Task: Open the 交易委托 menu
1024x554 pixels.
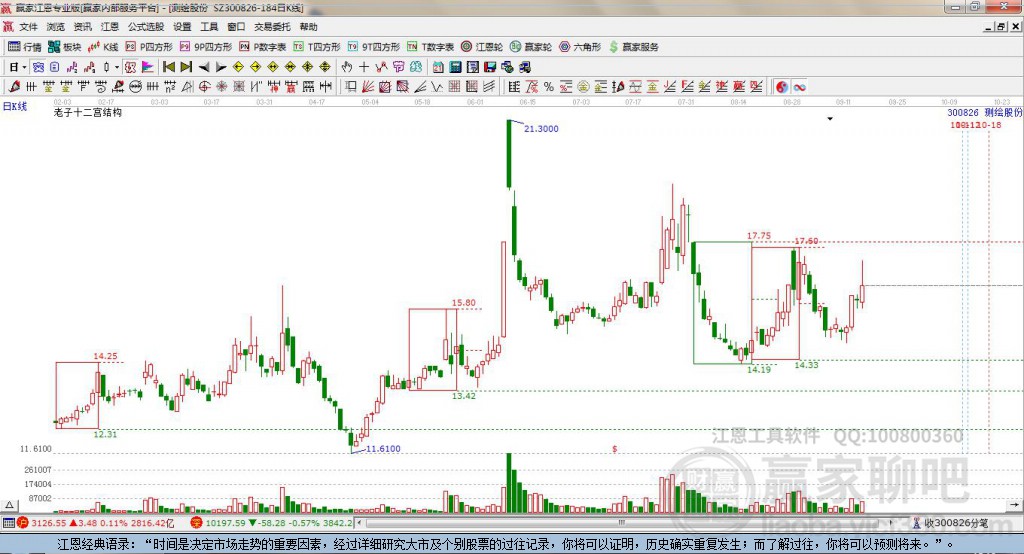Action: [272, 27]
